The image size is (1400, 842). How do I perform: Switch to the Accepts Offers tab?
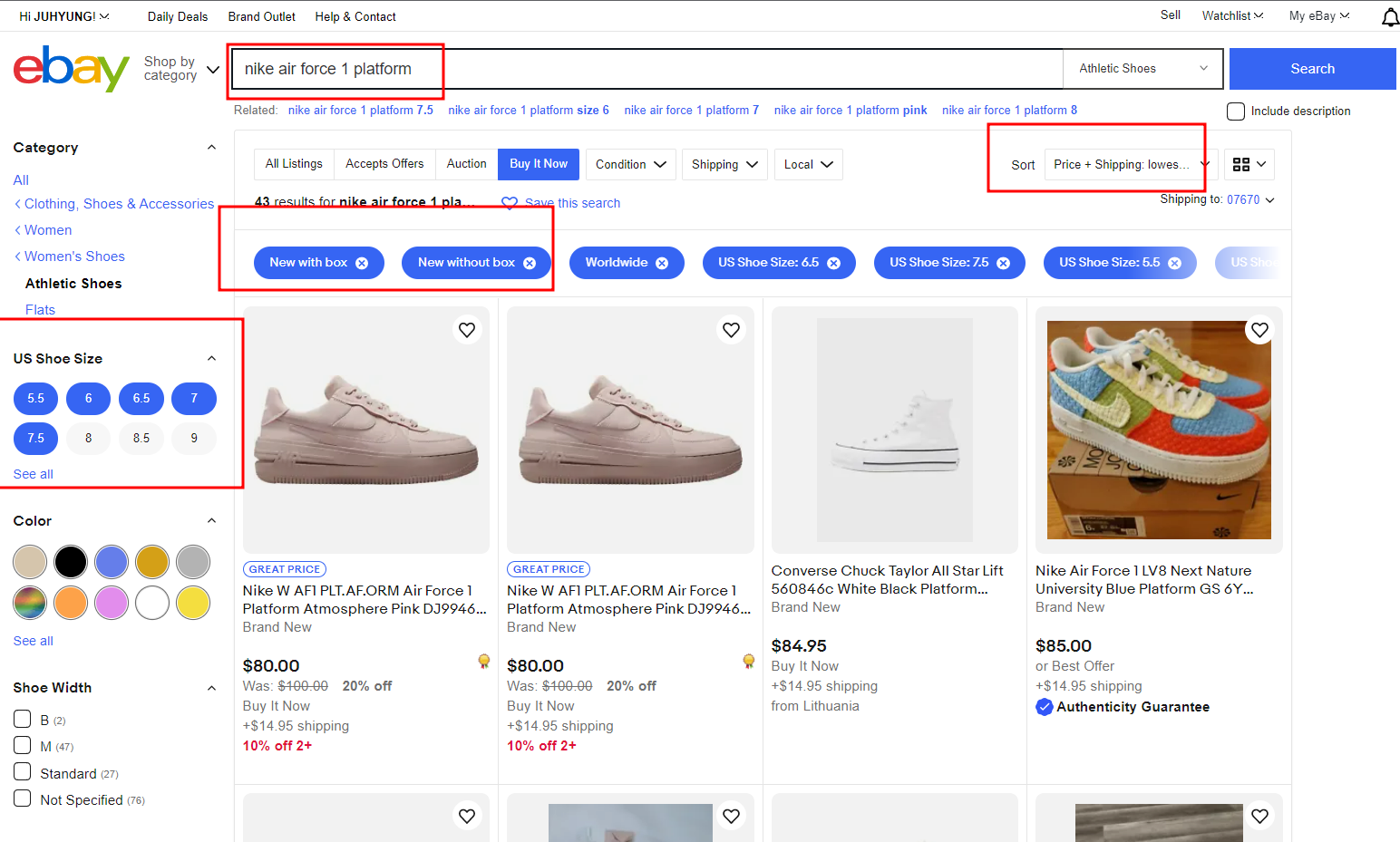coord(384,164)
